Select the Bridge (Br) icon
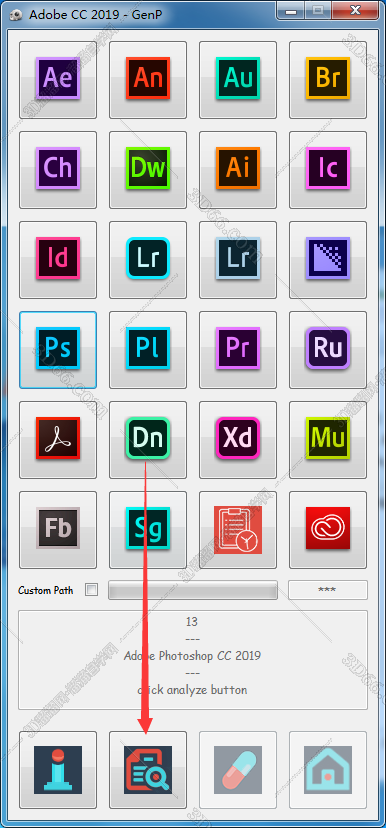 pyautogui.click(x=328, y=80)
